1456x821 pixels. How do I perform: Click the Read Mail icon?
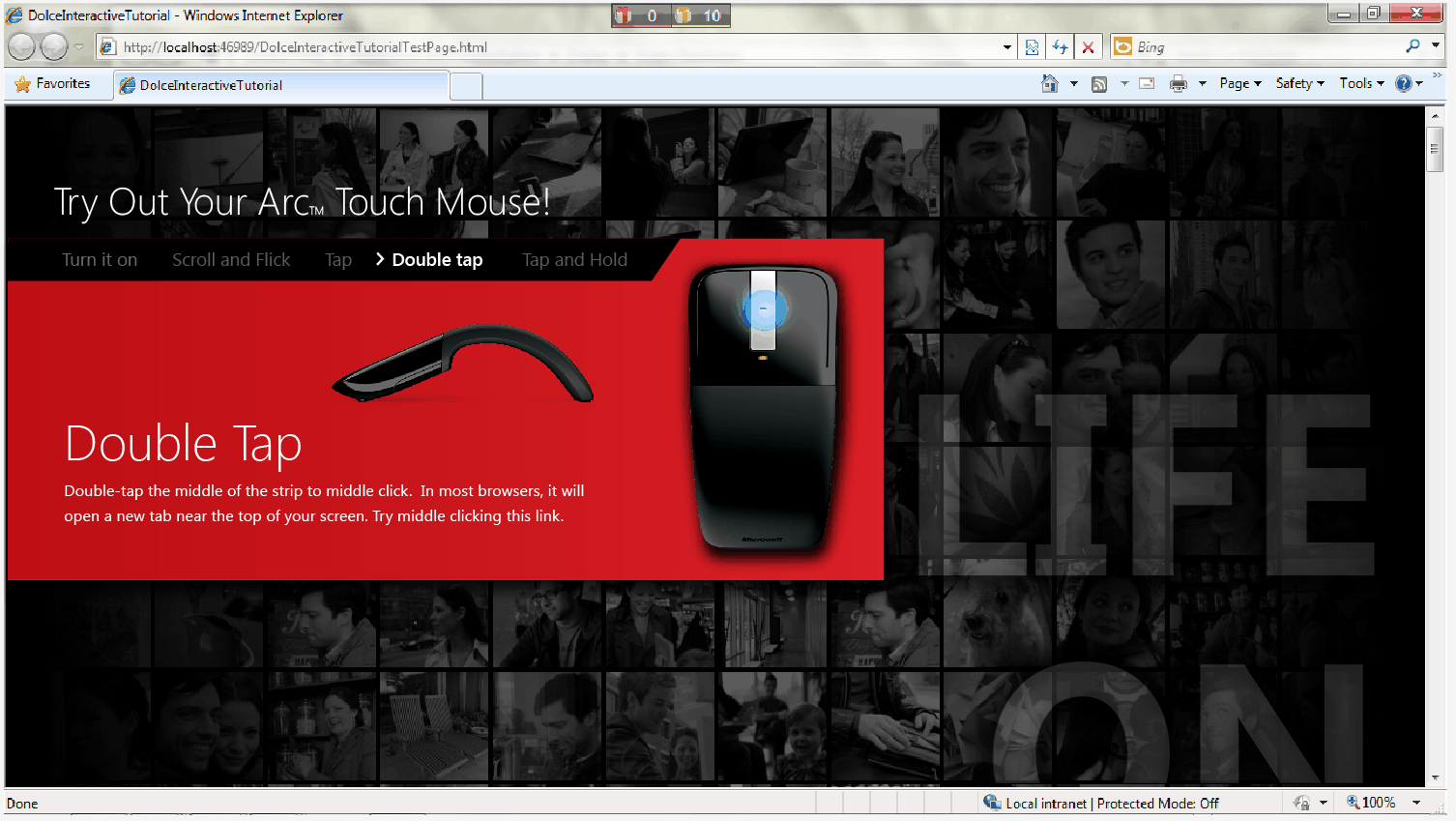click(1148, 84)
